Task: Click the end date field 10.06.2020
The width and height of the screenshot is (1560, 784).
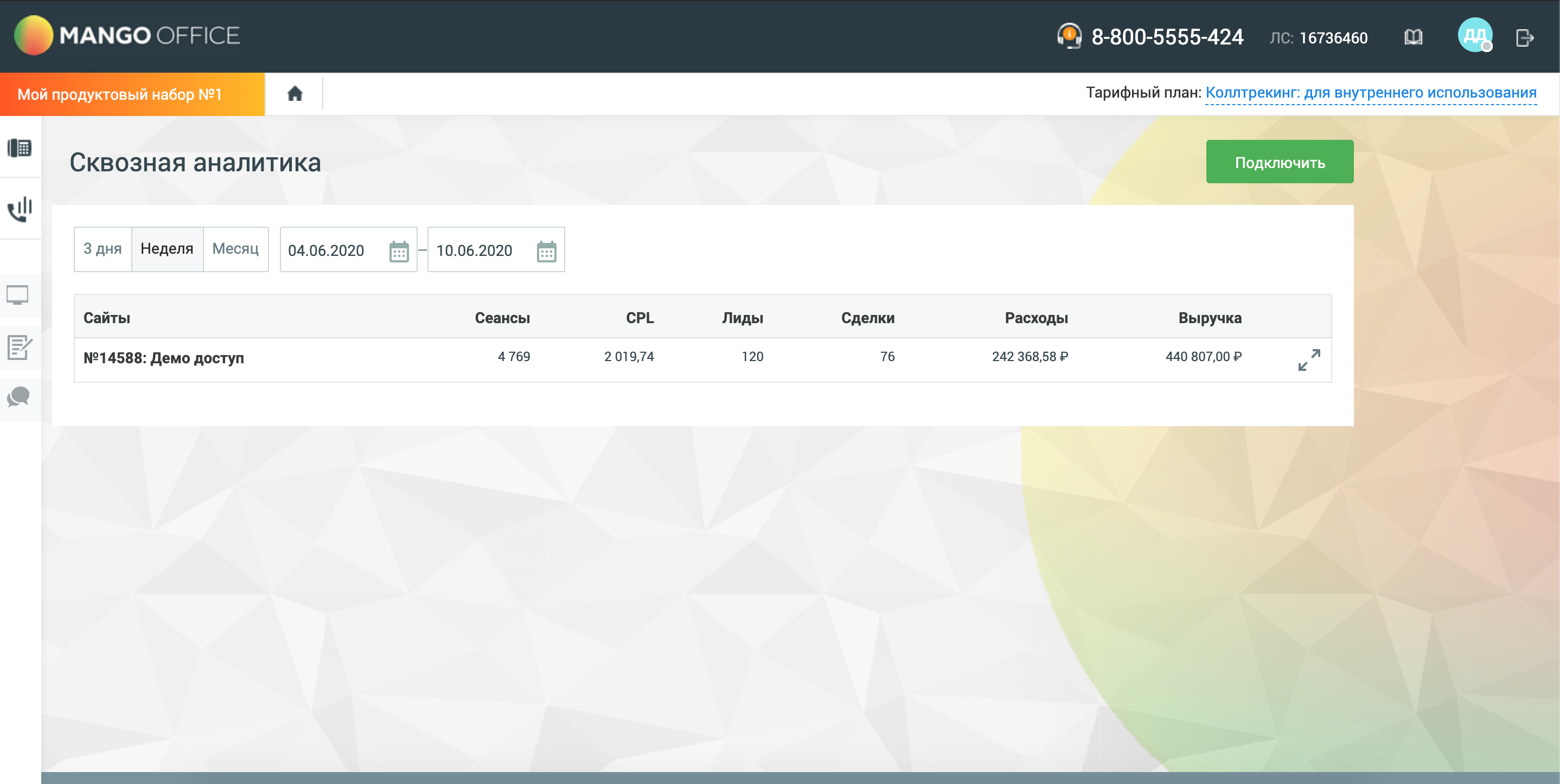Action: click(x=496, y=249)
